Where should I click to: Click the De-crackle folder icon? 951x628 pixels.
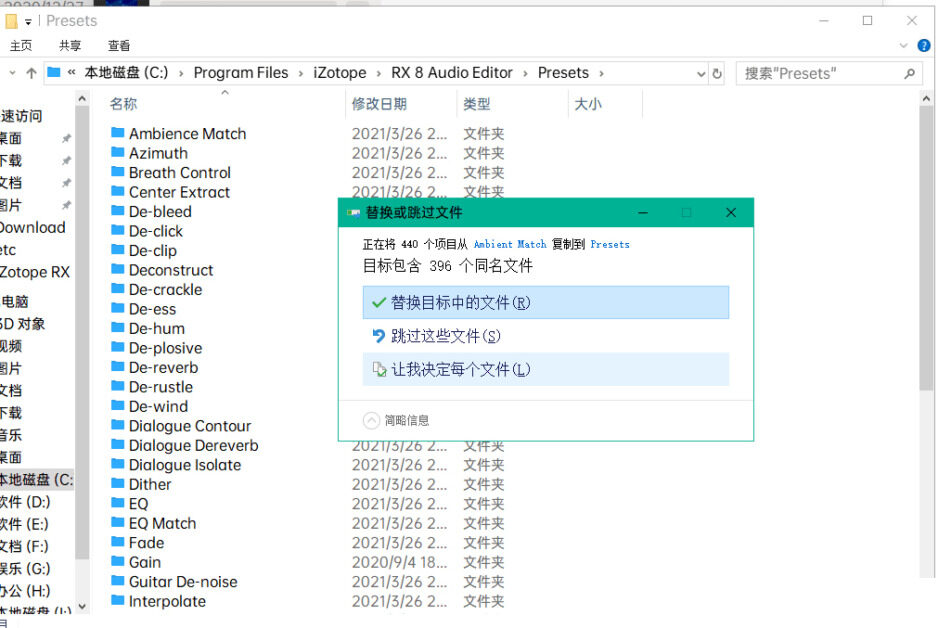[x=117, y=289]
